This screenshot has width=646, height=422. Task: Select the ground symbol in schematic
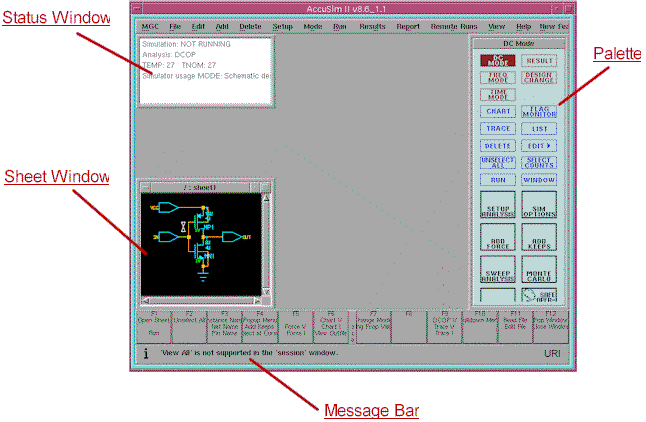click(203, 276)
